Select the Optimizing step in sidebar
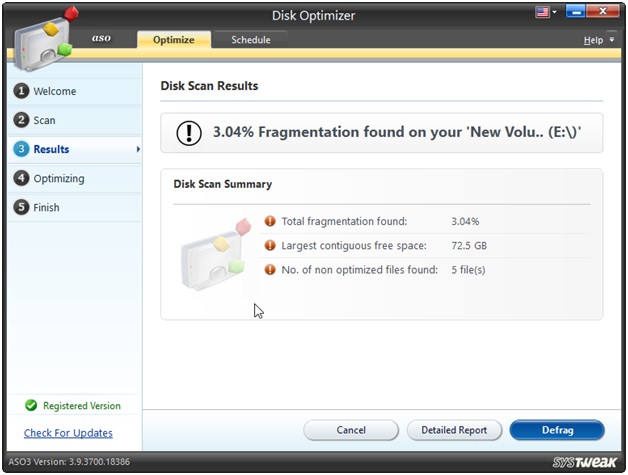Screen dimensions: 628x475 point(58,178)
